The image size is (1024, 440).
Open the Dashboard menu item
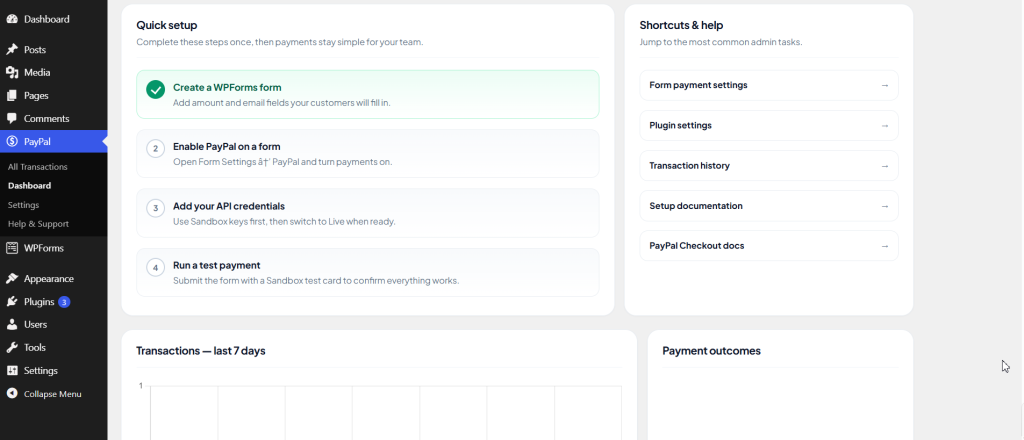click(x=54, y=20)
